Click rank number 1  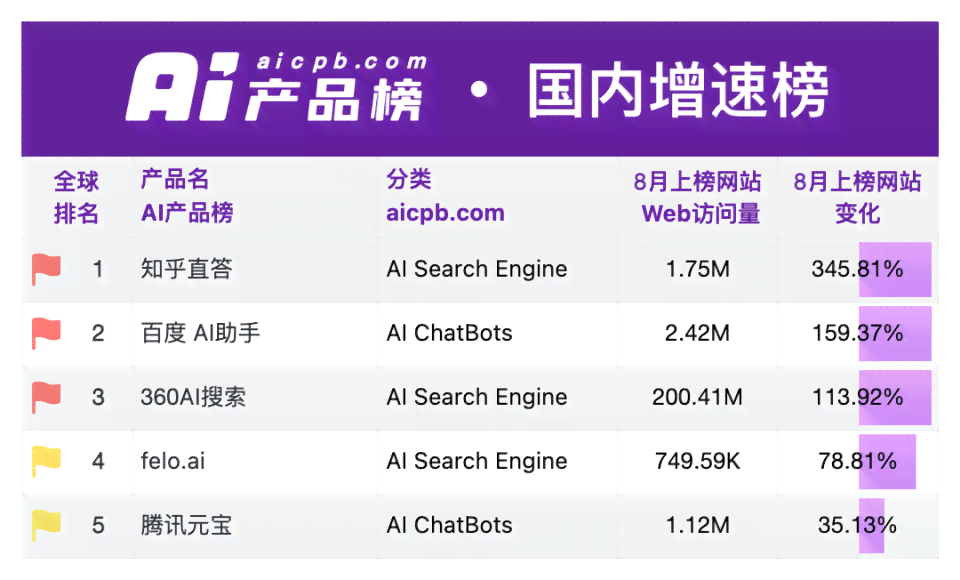[98, 269]
